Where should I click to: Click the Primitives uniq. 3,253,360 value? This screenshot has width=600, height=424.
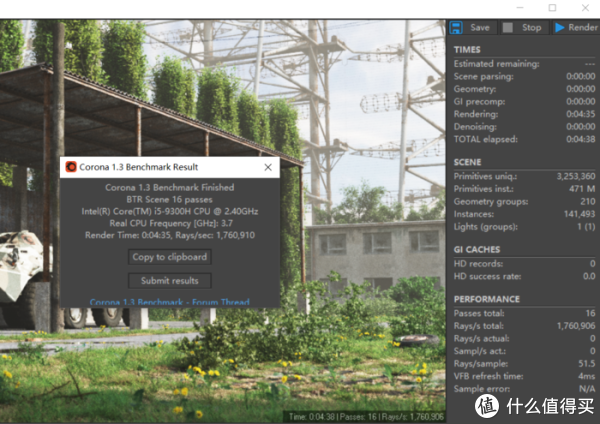(576, 176)
